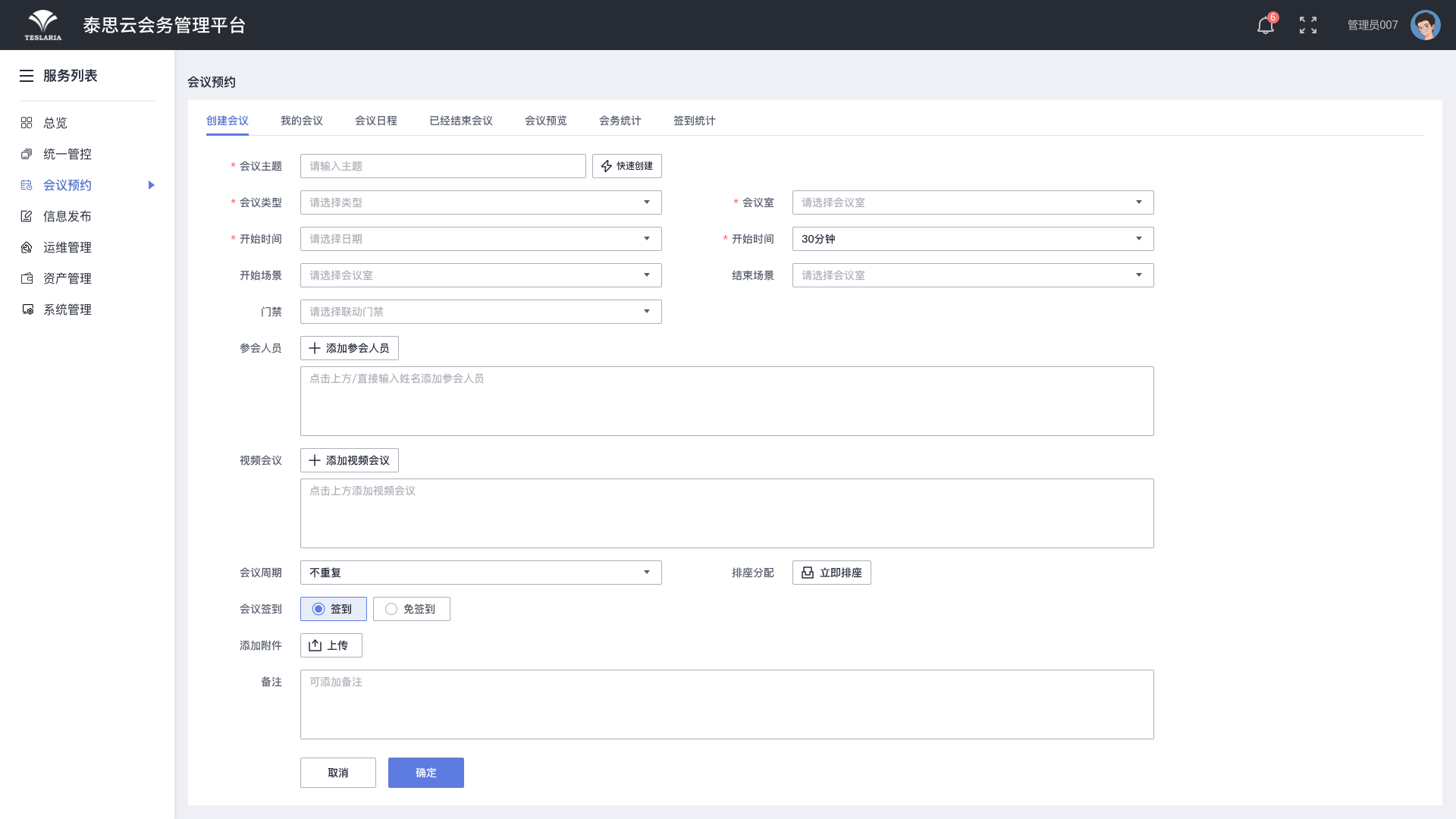Select the 免签到 radio option

(x=412, y=609)
